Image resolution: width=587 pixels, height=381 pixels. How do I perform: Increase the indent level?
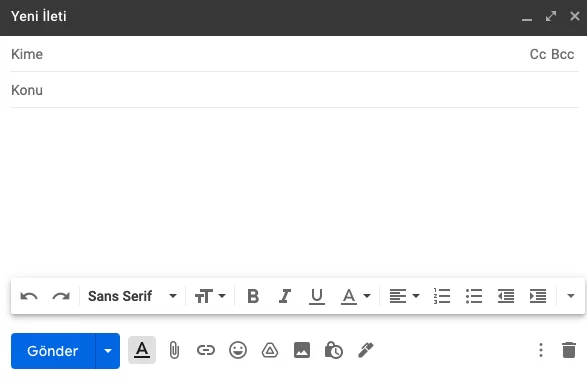pos(538,296)
